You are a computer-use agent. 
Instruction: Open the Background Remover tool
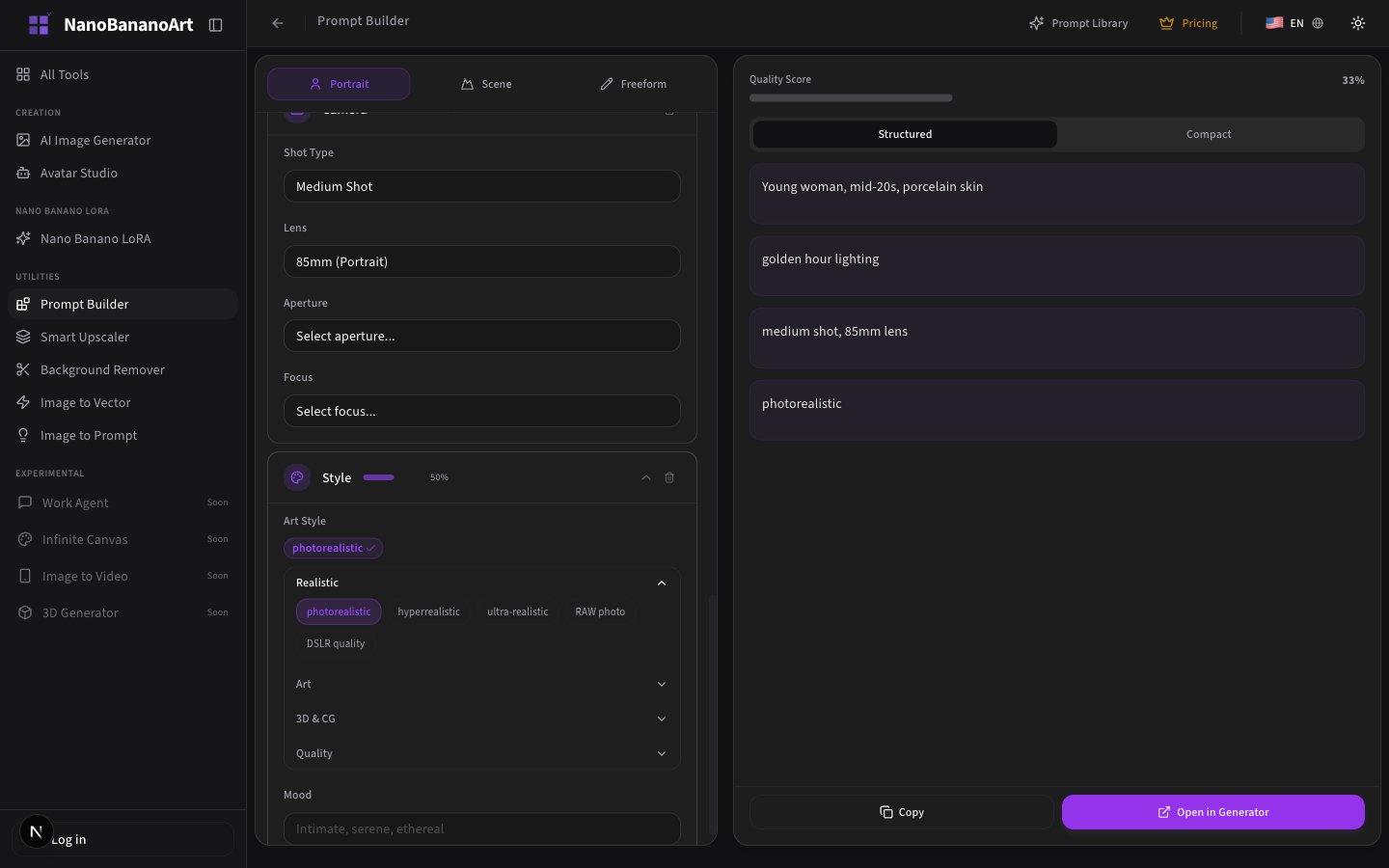point(102,369)
